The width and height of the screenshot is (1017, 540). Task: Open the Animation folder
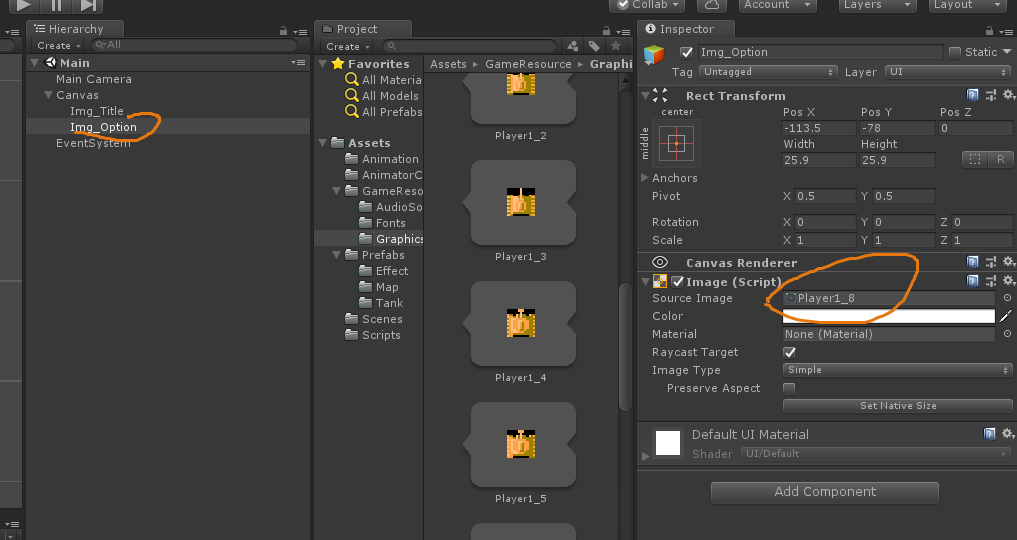tap(382, 159)
